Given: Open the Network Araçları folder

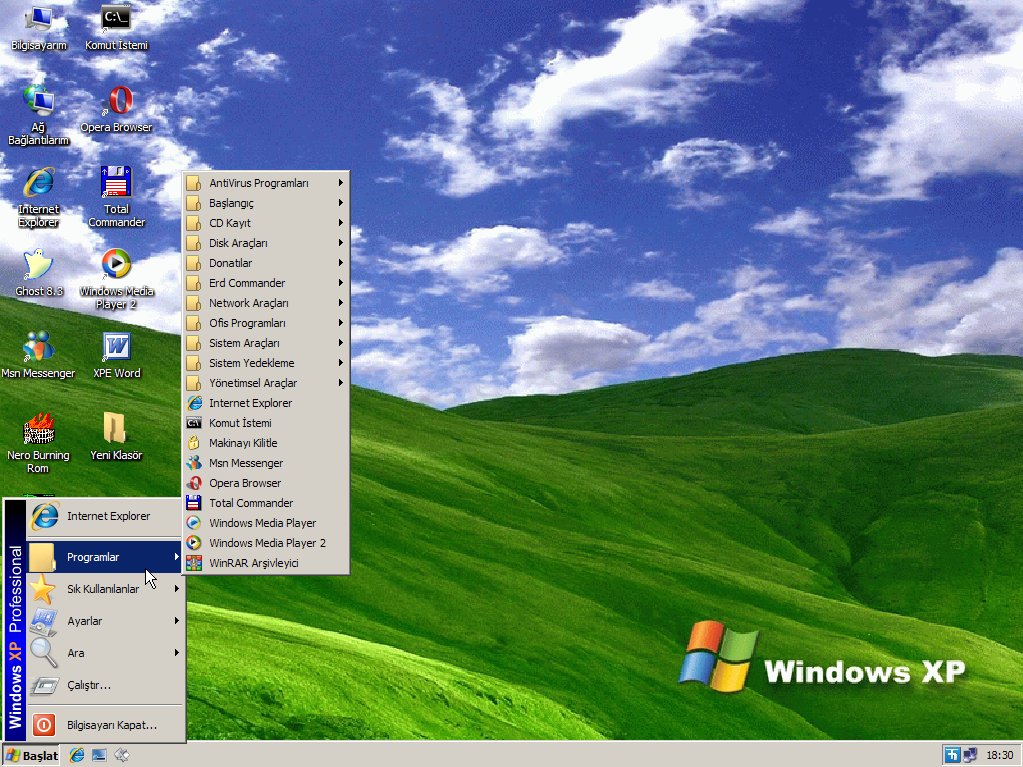Looking at the screenshot, I should tap(266, 303).
